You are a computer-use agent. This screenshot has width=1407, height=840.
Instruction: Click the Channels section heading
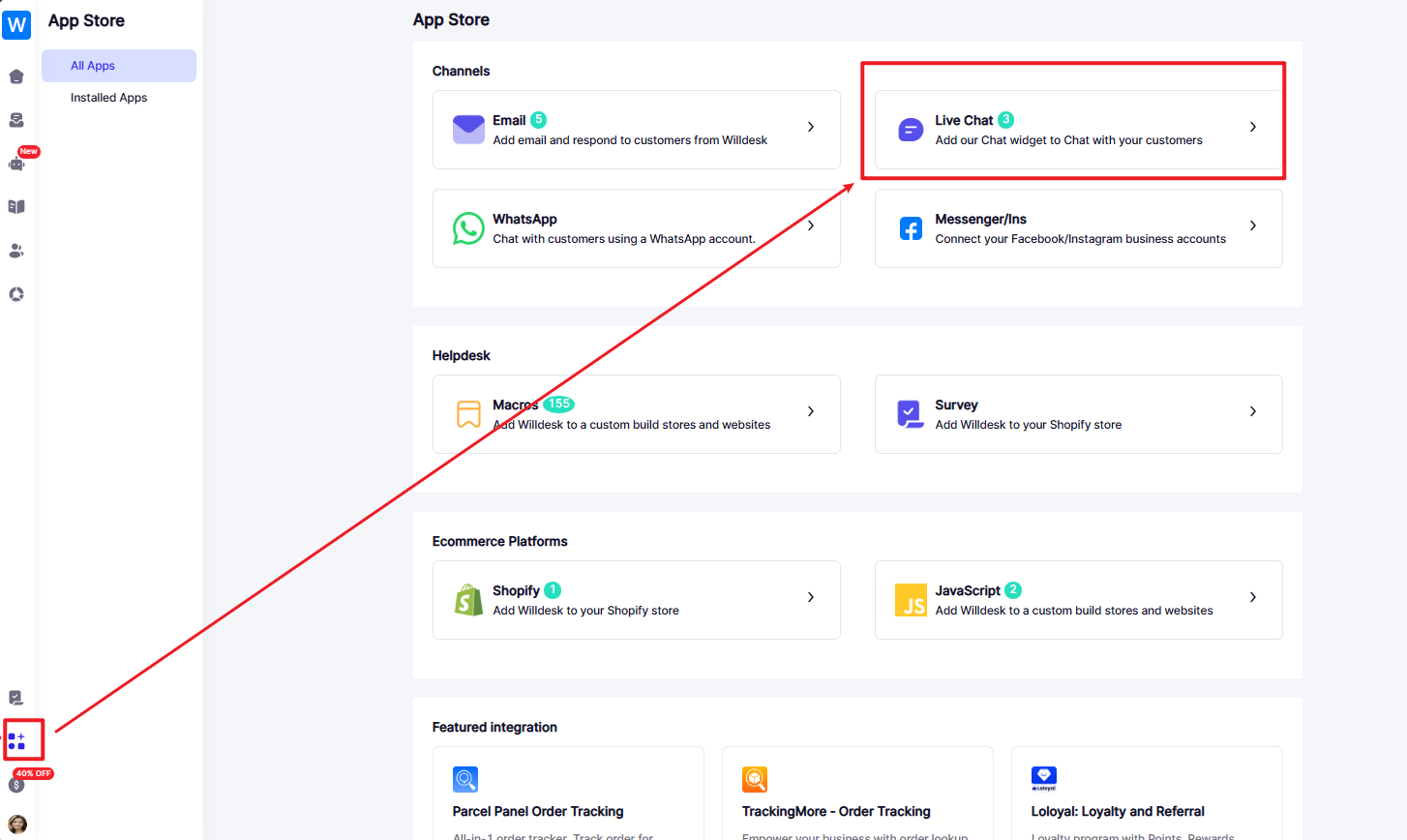tap(461, 71)
